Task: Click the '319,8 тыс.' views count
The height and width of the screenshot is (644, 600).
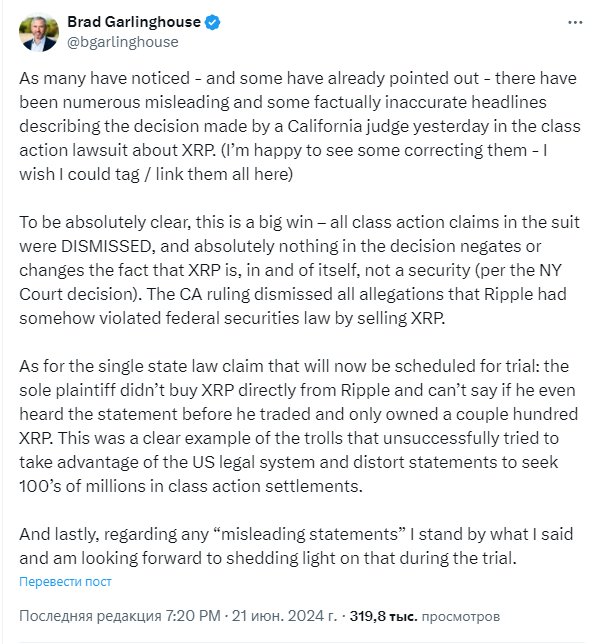Action: tap(383, 616)
